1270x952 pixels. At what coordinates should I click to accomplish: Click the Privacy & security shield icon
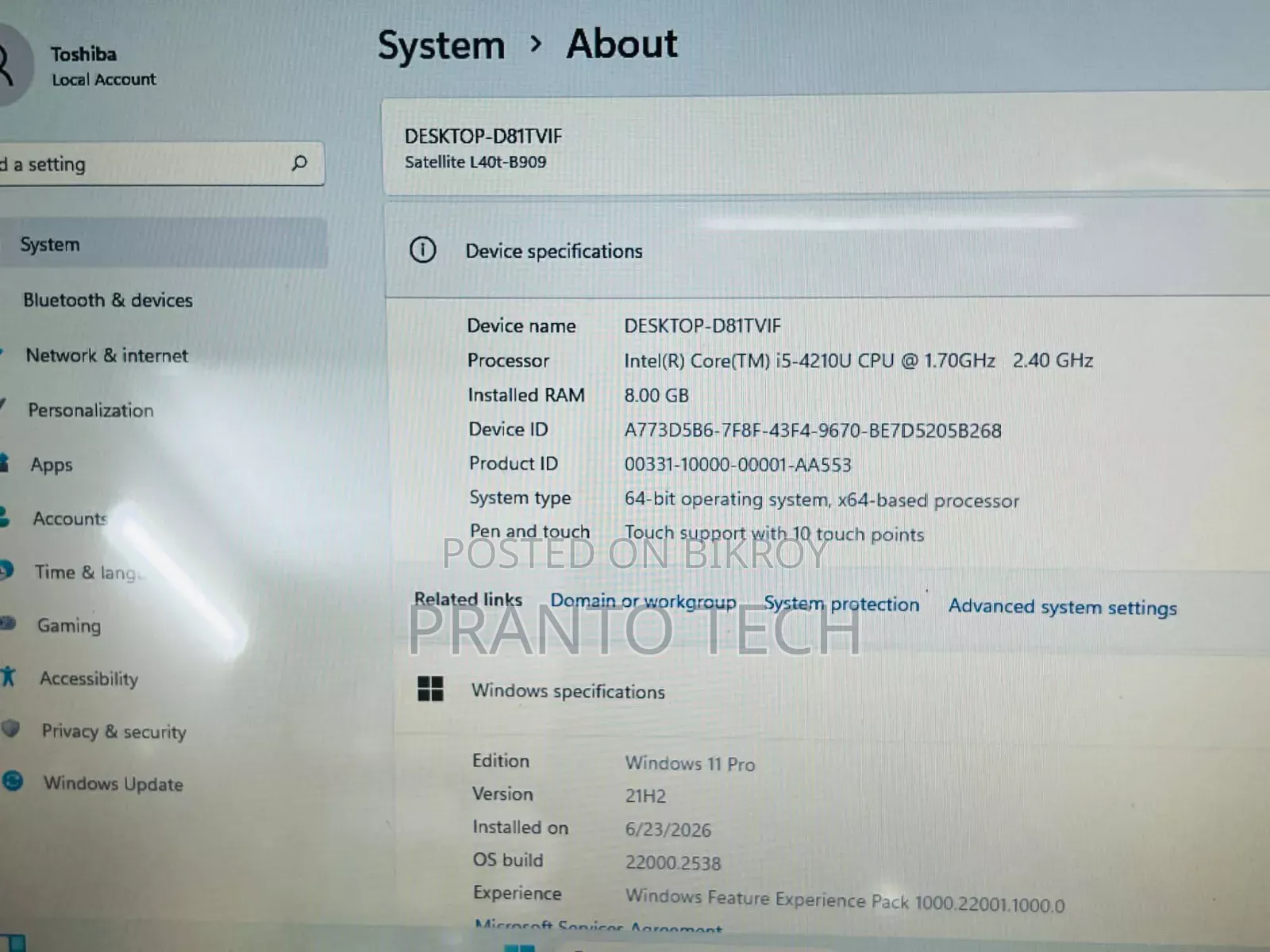click(x=11, y=728)
